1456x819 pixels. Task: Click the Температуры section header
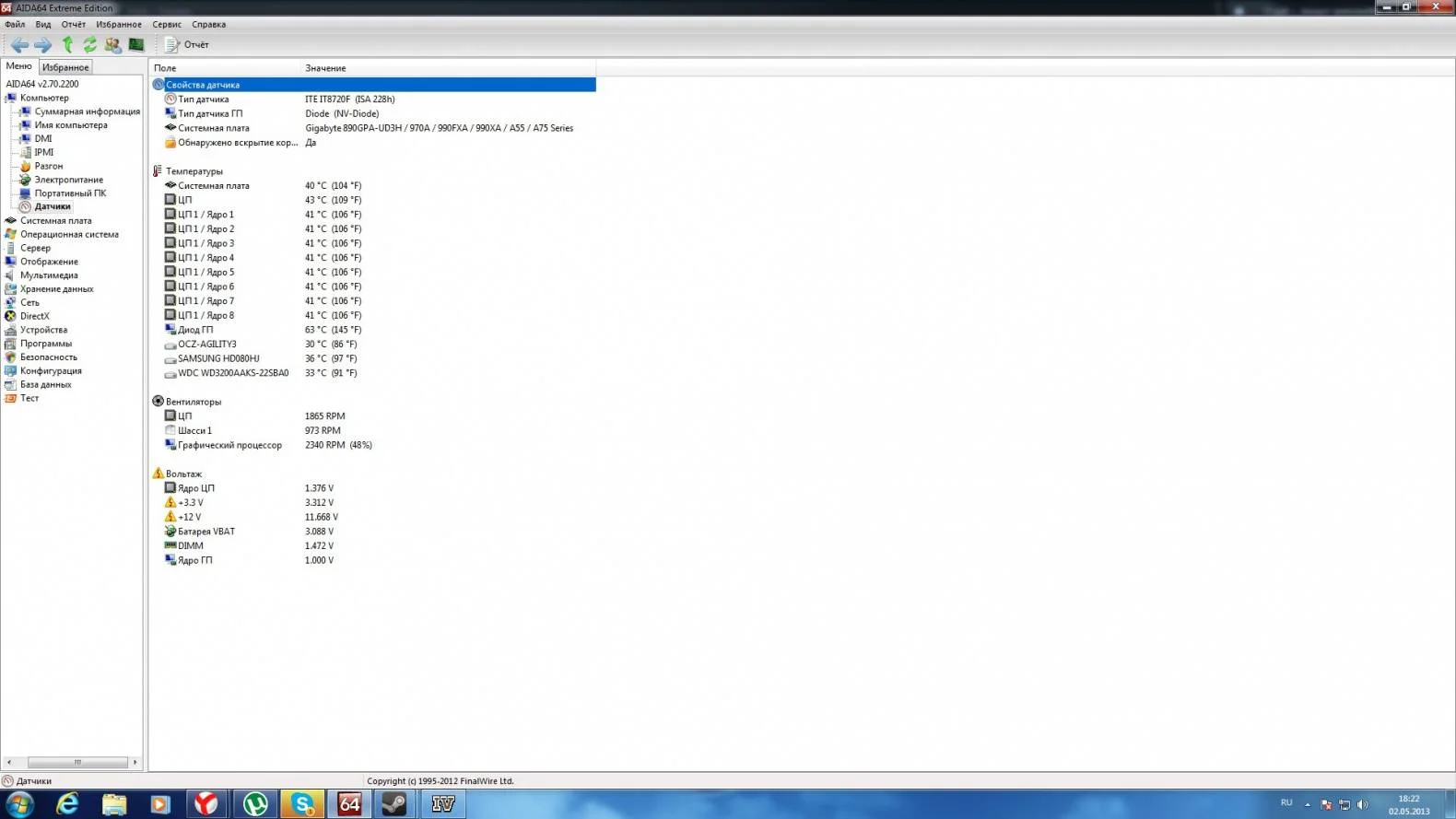point(194,171)
